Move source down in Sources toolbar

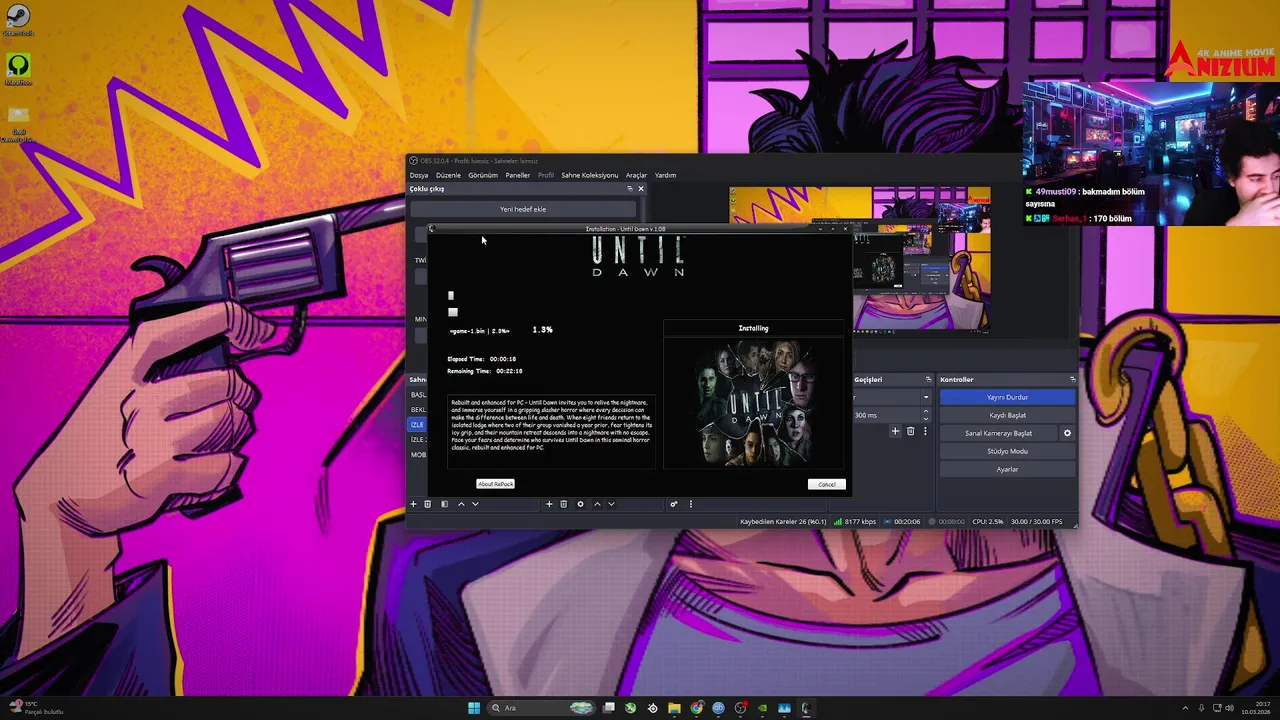click(611, 504)
